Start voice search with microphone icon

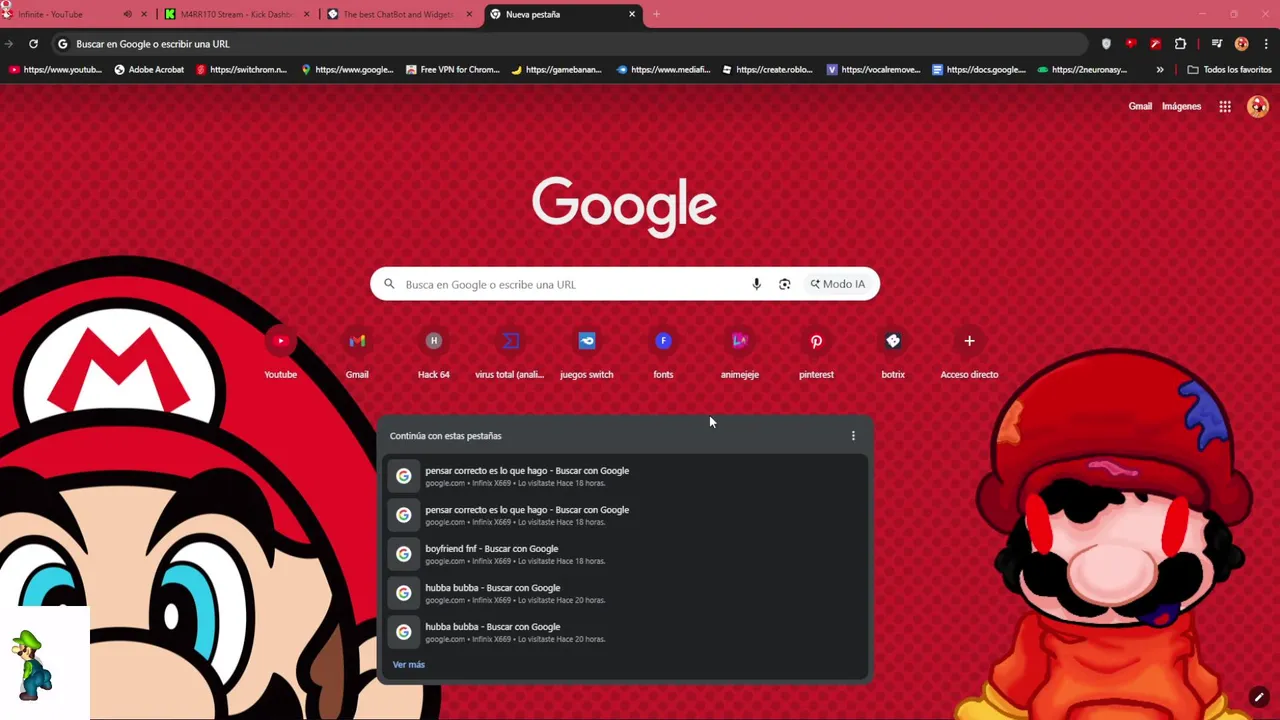[x=756, y=284]
